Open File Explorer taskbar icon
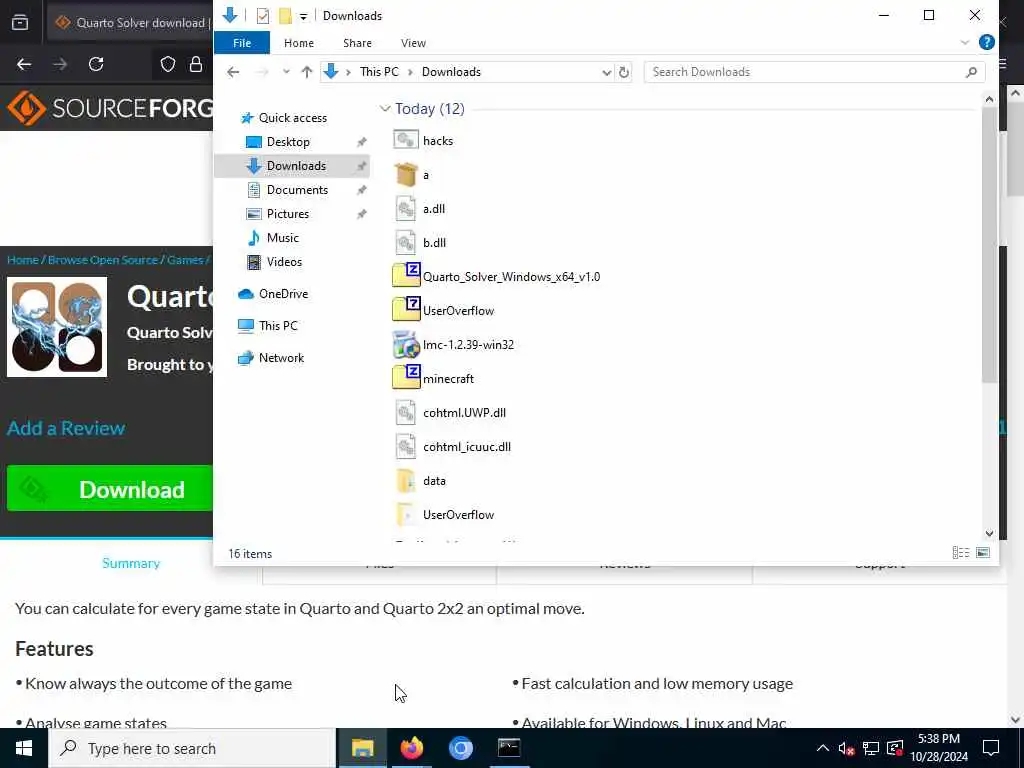This screenshot has width=1024, height=768. (362, 748)
